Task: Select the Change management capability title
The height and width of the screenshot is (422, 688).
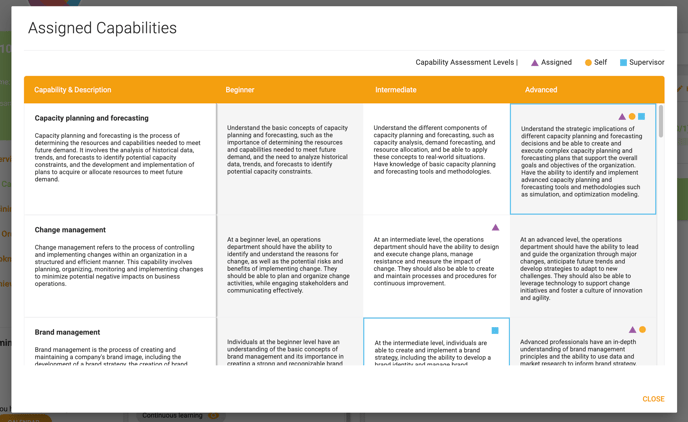Action: click(x=70, y=230)
